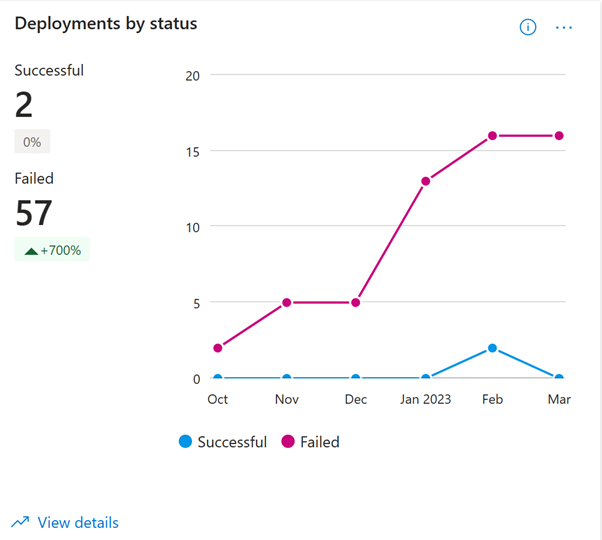
Task: Select the Failed data point for Oct
Action: [218, 348]
